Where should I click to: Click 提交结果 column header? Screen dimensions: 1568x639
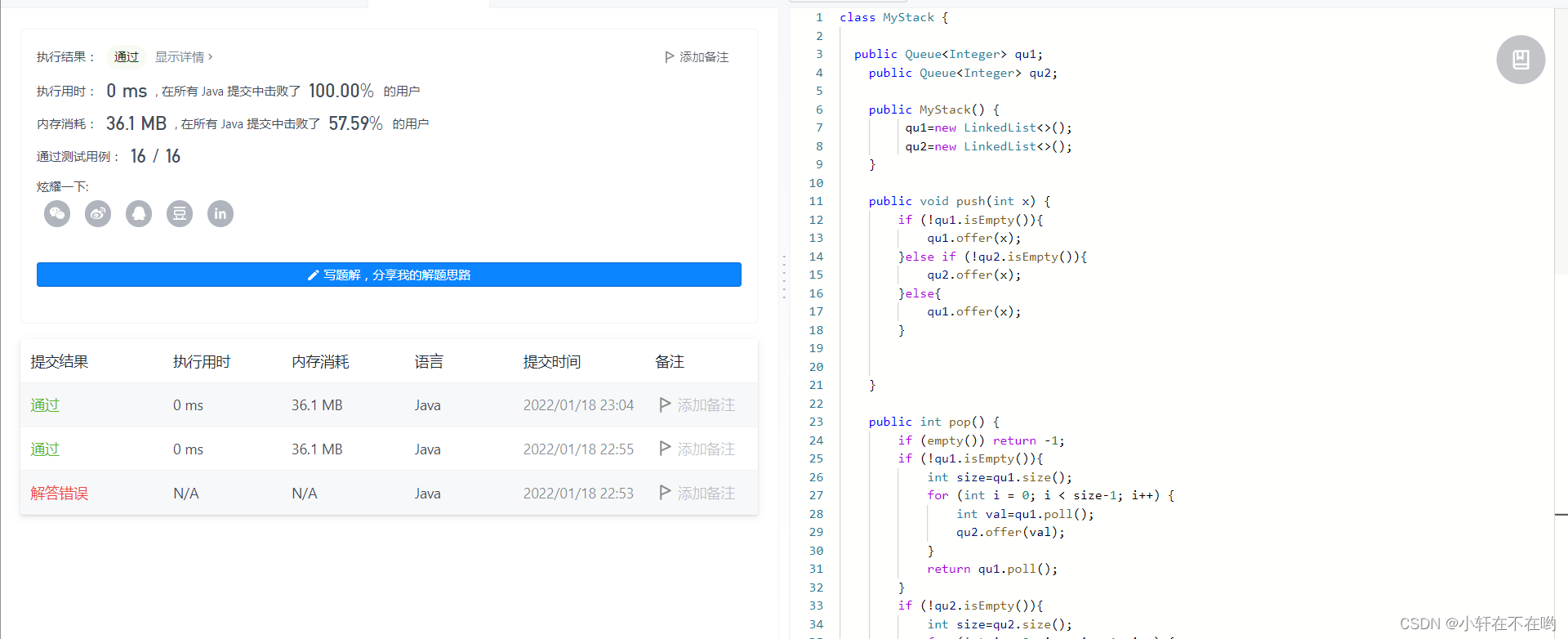(60, 362)
